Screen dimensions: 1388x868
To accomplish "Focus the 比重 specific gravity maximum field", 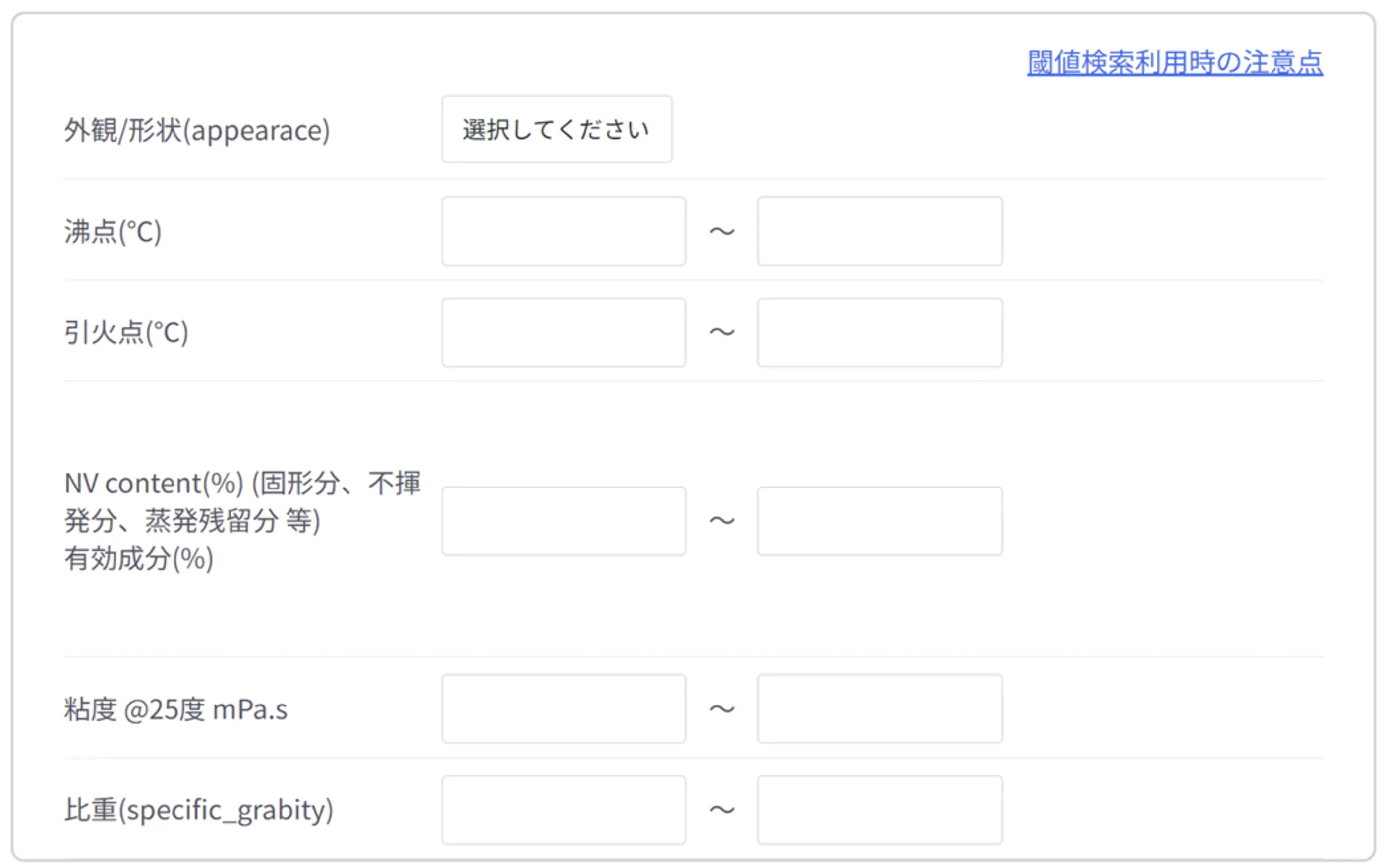I will pos(880,810).
